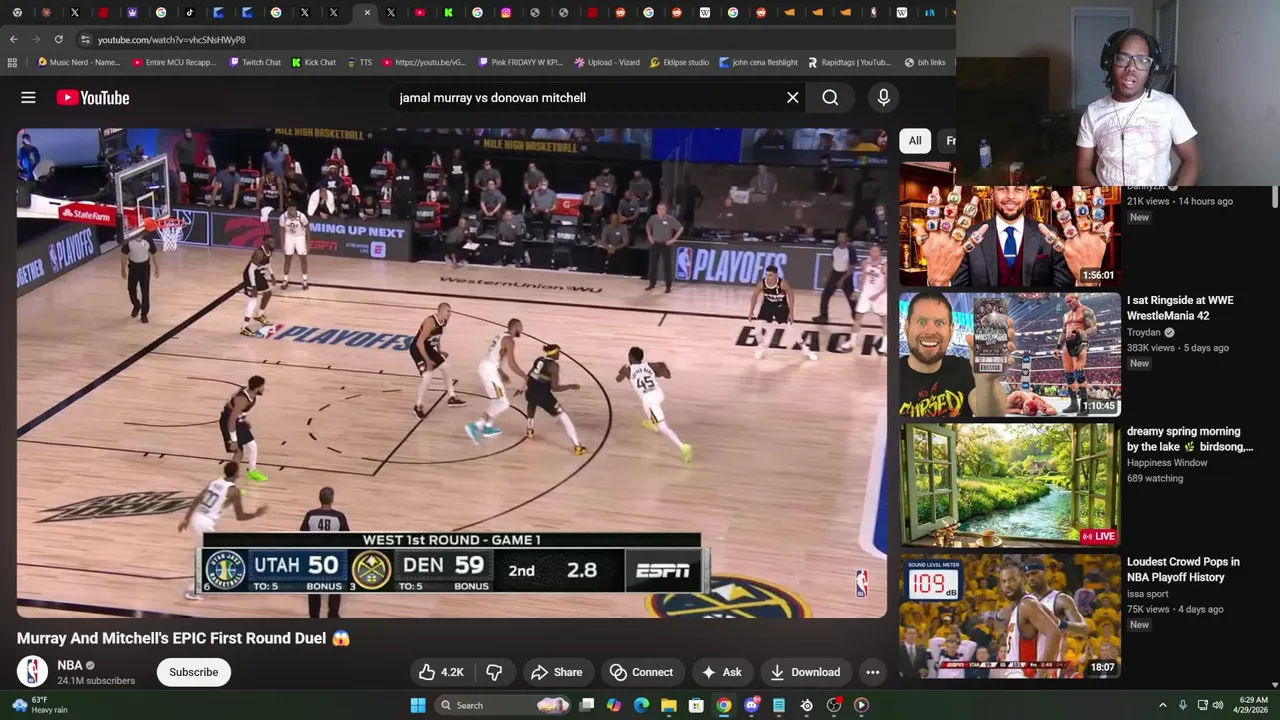
Task: Open Discord from taskbar
Action: tap(751, 705)
